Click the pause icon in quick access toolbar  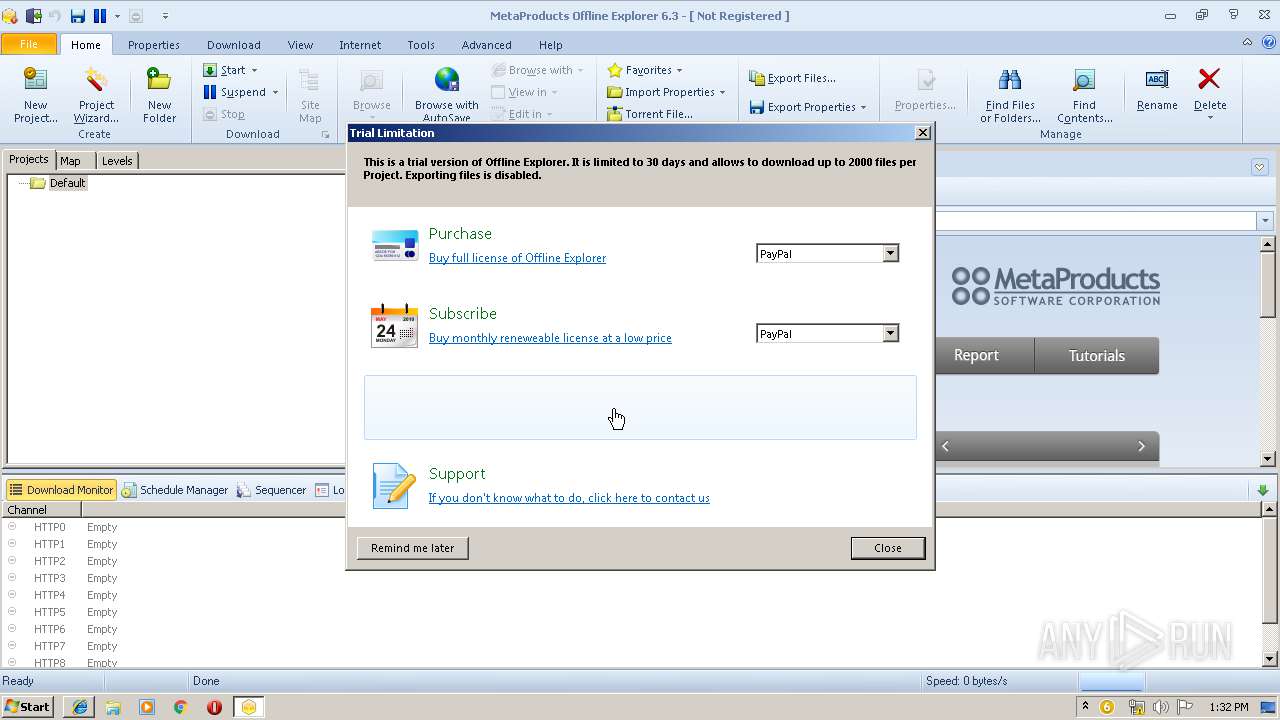[100, 15]
